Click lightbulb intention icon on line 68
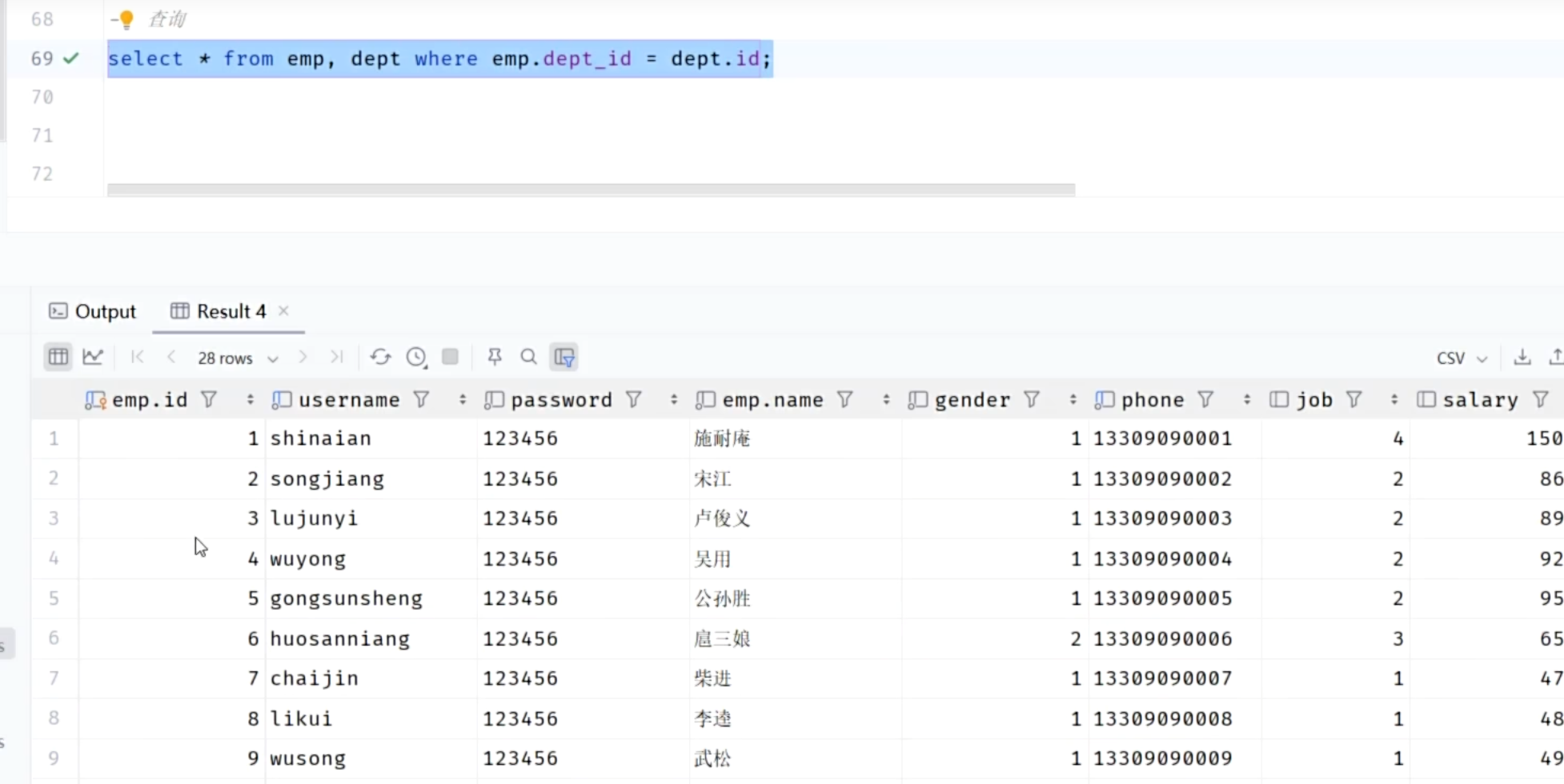This screenshot has width=1564, height=784. pyautogui.click(x=126, y=19)
